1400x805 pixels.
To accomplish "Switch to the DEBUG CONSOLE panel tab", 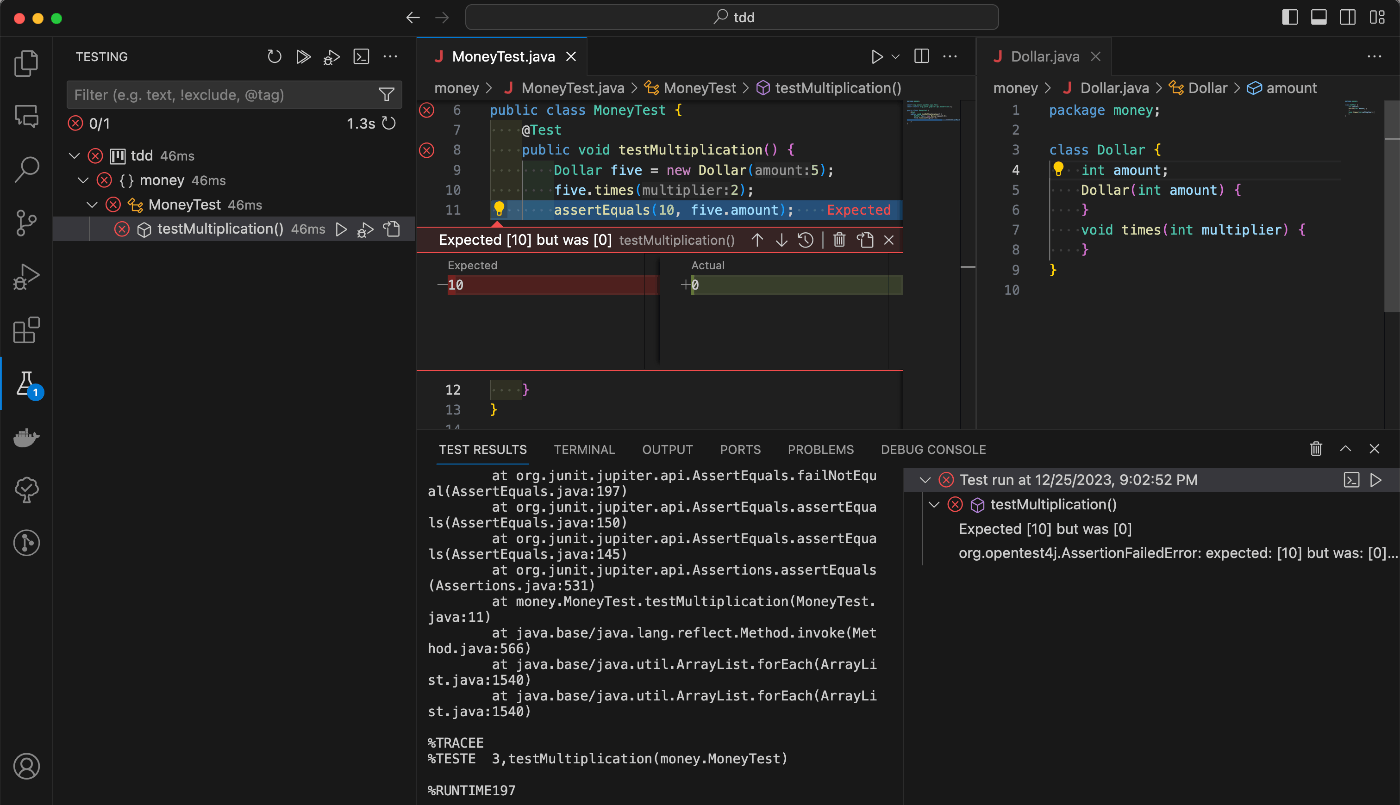I will [x=933, y=450].
